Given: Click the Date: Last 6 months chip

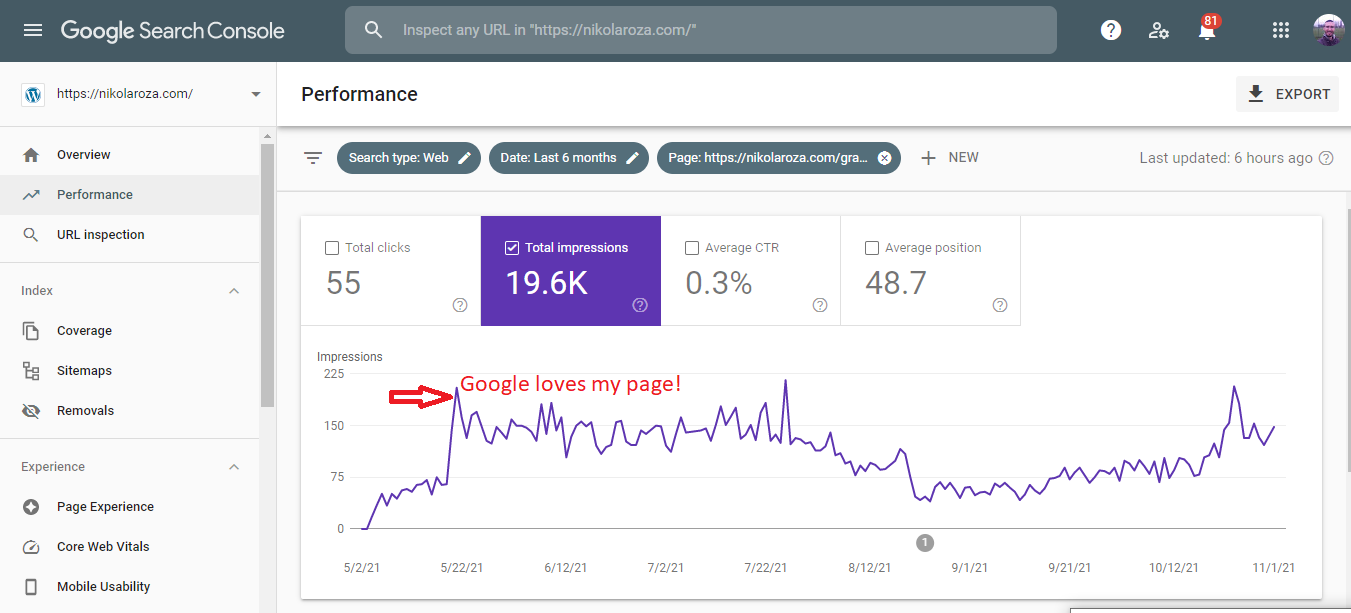Looking at the screenshot, I should tap(569, 158).
